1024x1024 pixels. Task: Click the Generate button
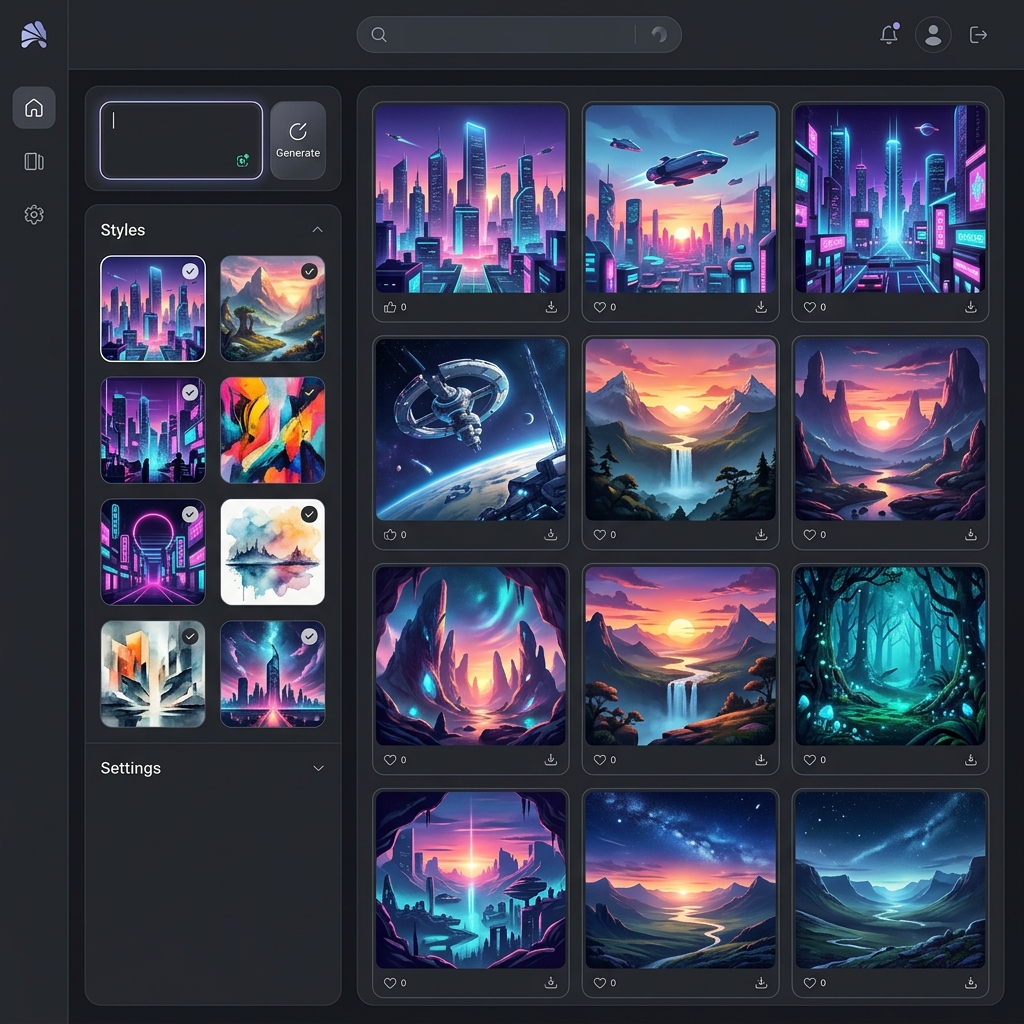(x=298, y=140)
